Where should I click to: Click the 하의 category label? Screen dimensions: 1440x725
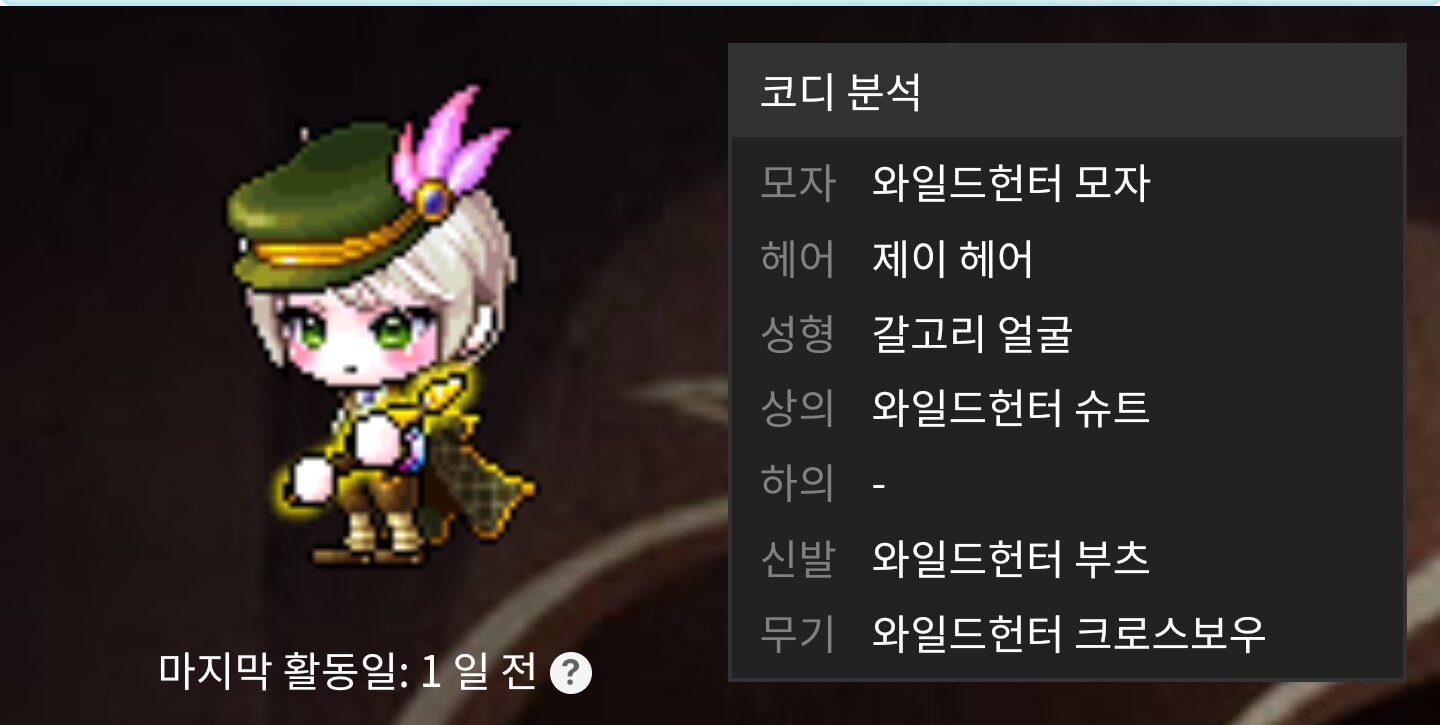[797, 483]
